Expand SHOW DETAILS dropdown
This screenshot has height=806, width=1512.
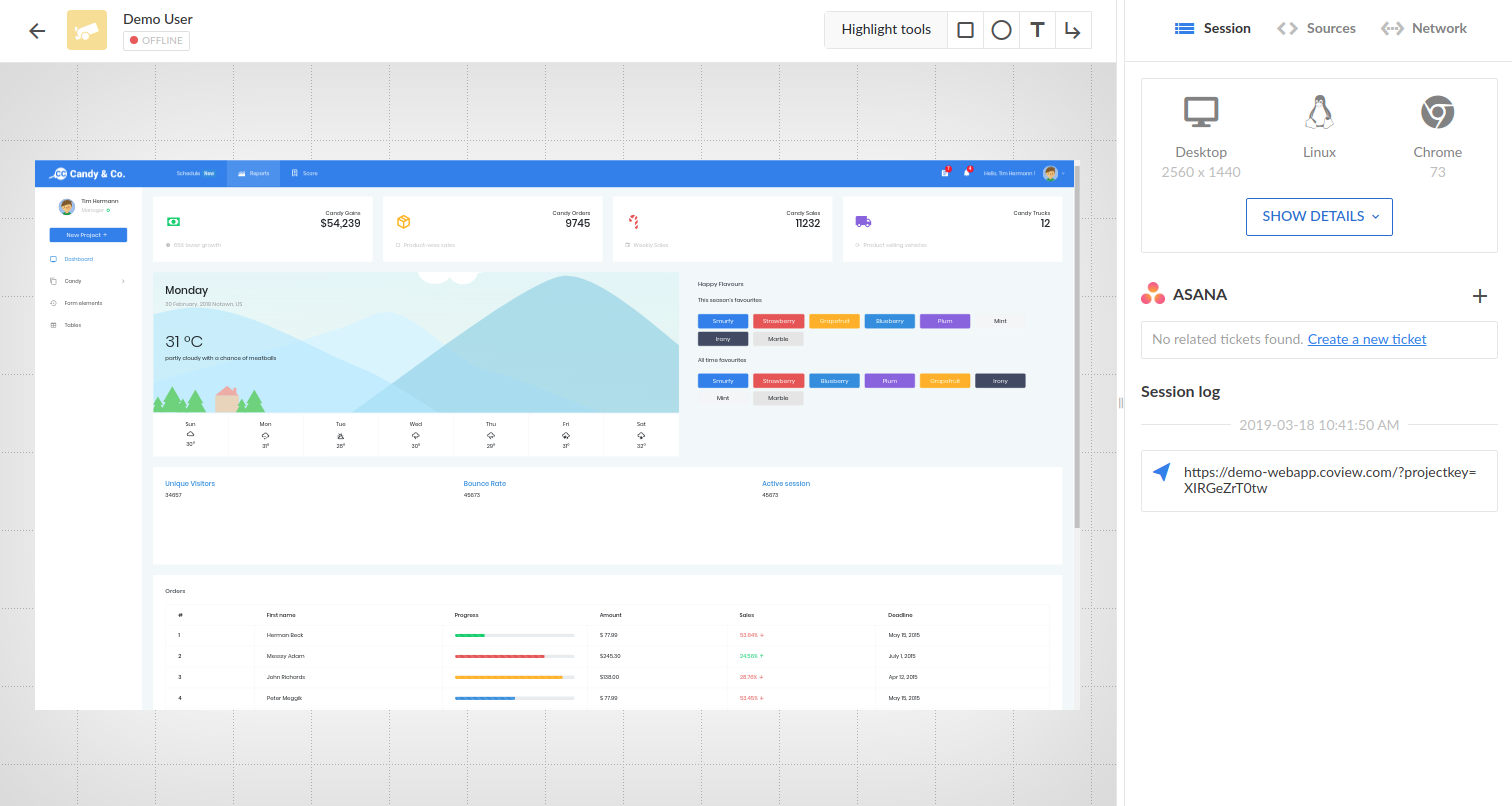coord(1319,216)
